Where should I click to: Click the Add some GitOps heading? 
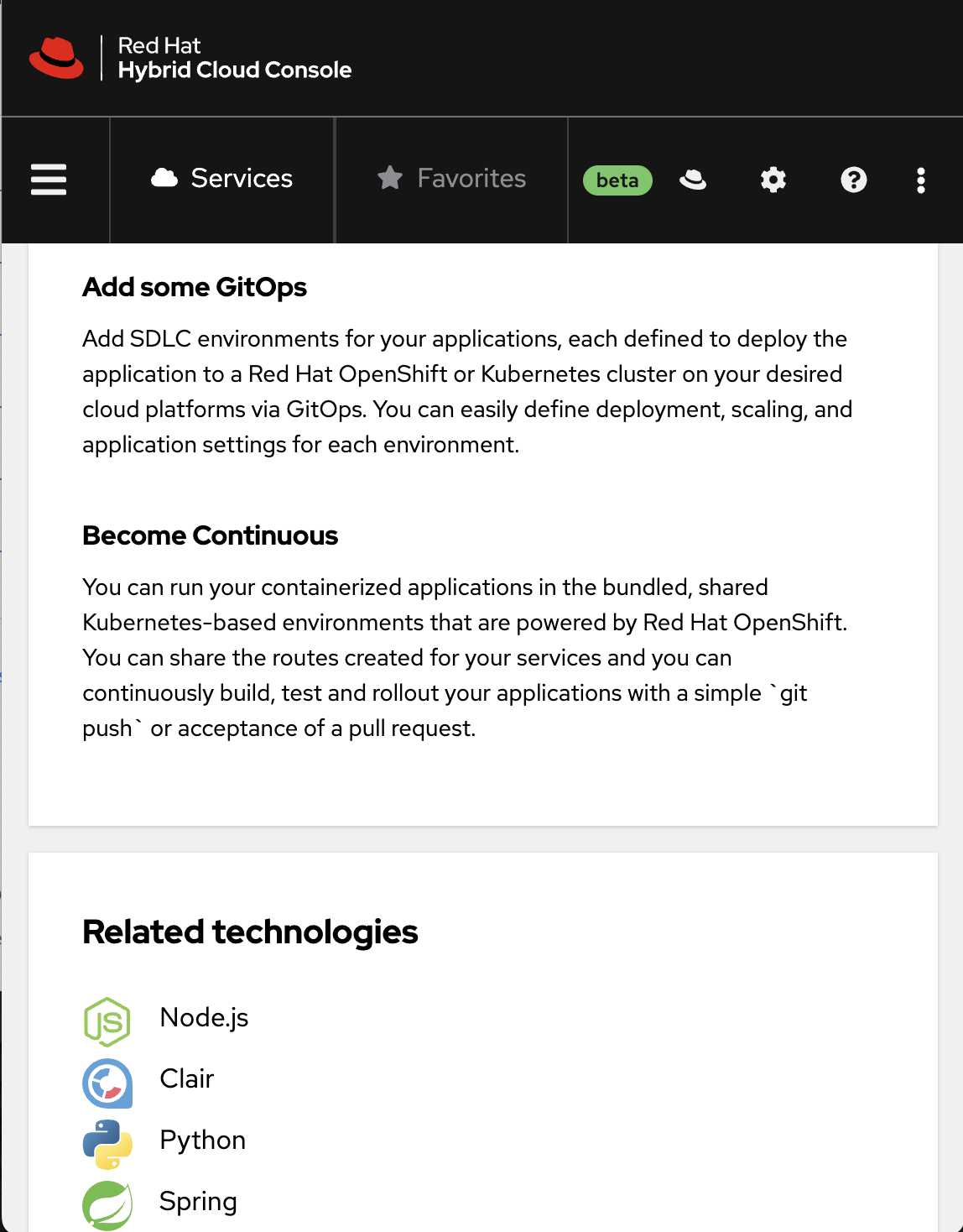(195, 288)
